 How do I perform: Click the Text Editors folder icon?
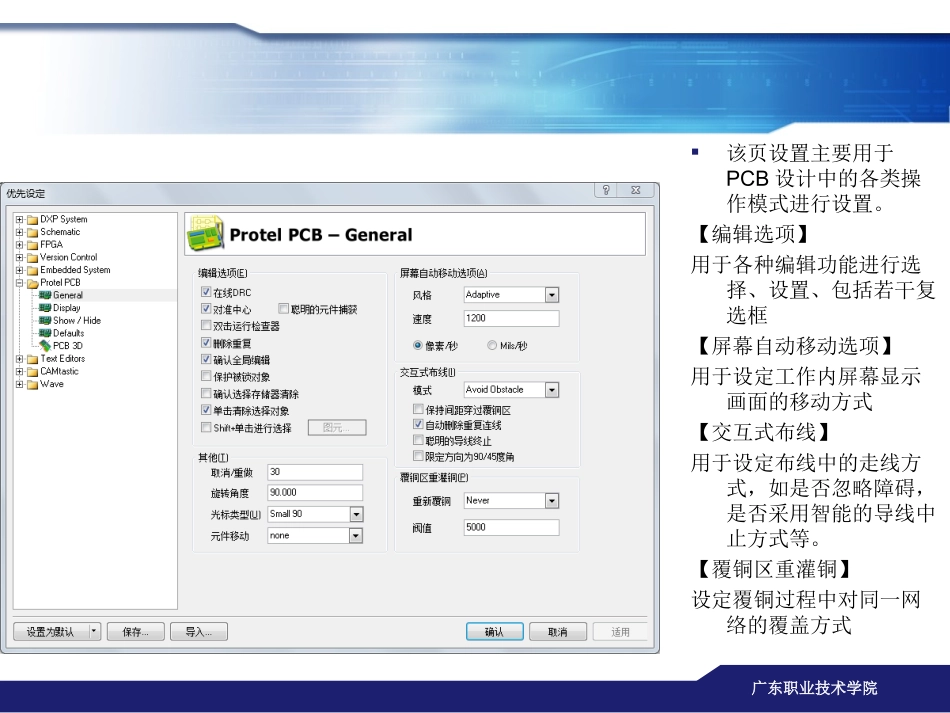33,359
